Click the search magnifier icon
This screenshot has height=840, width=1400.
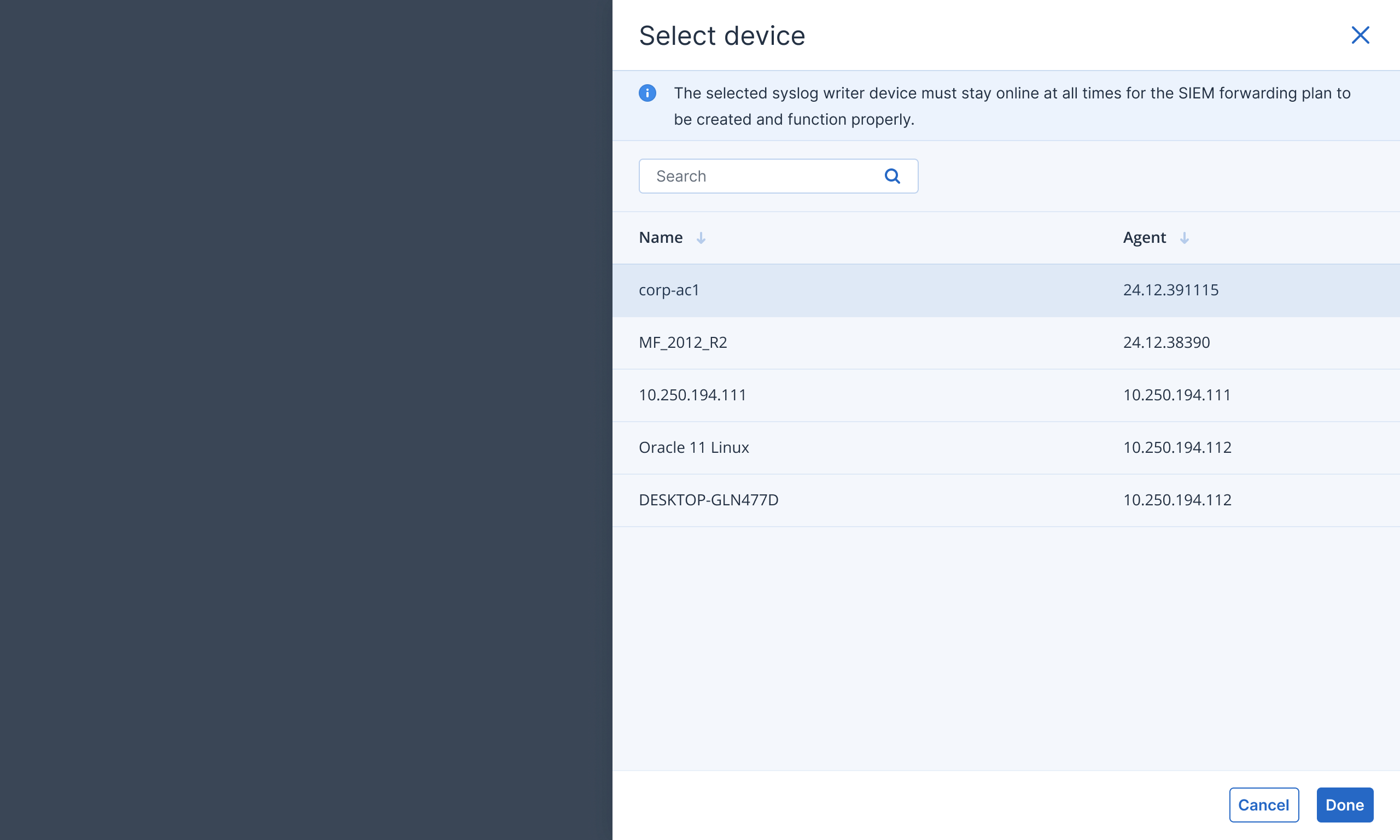point(893,176)
